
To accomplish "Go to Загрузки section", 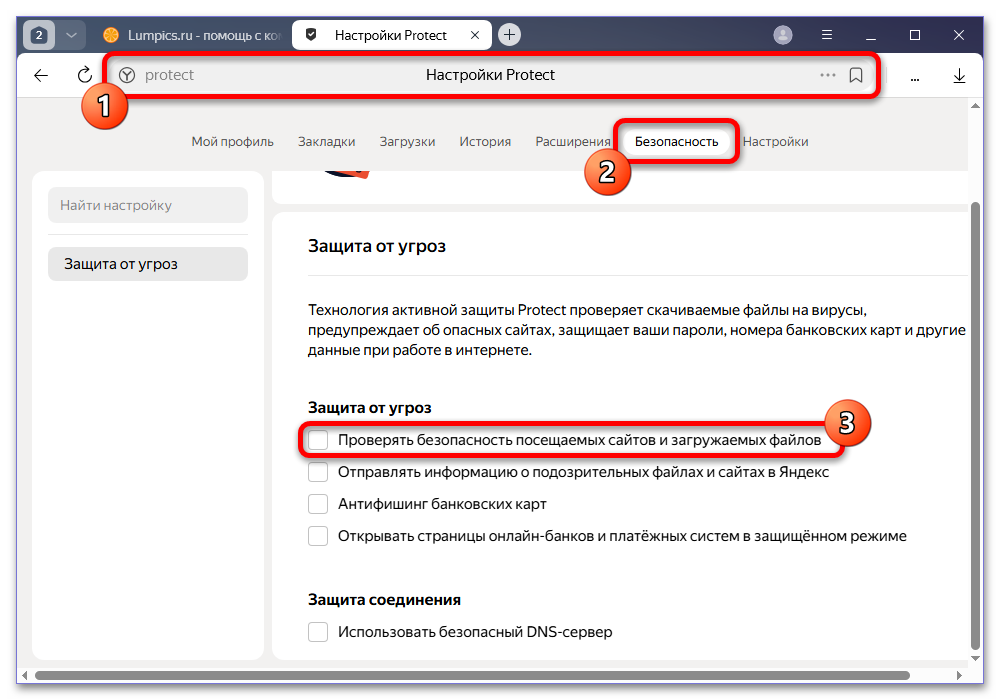I will tap(407, 142).
